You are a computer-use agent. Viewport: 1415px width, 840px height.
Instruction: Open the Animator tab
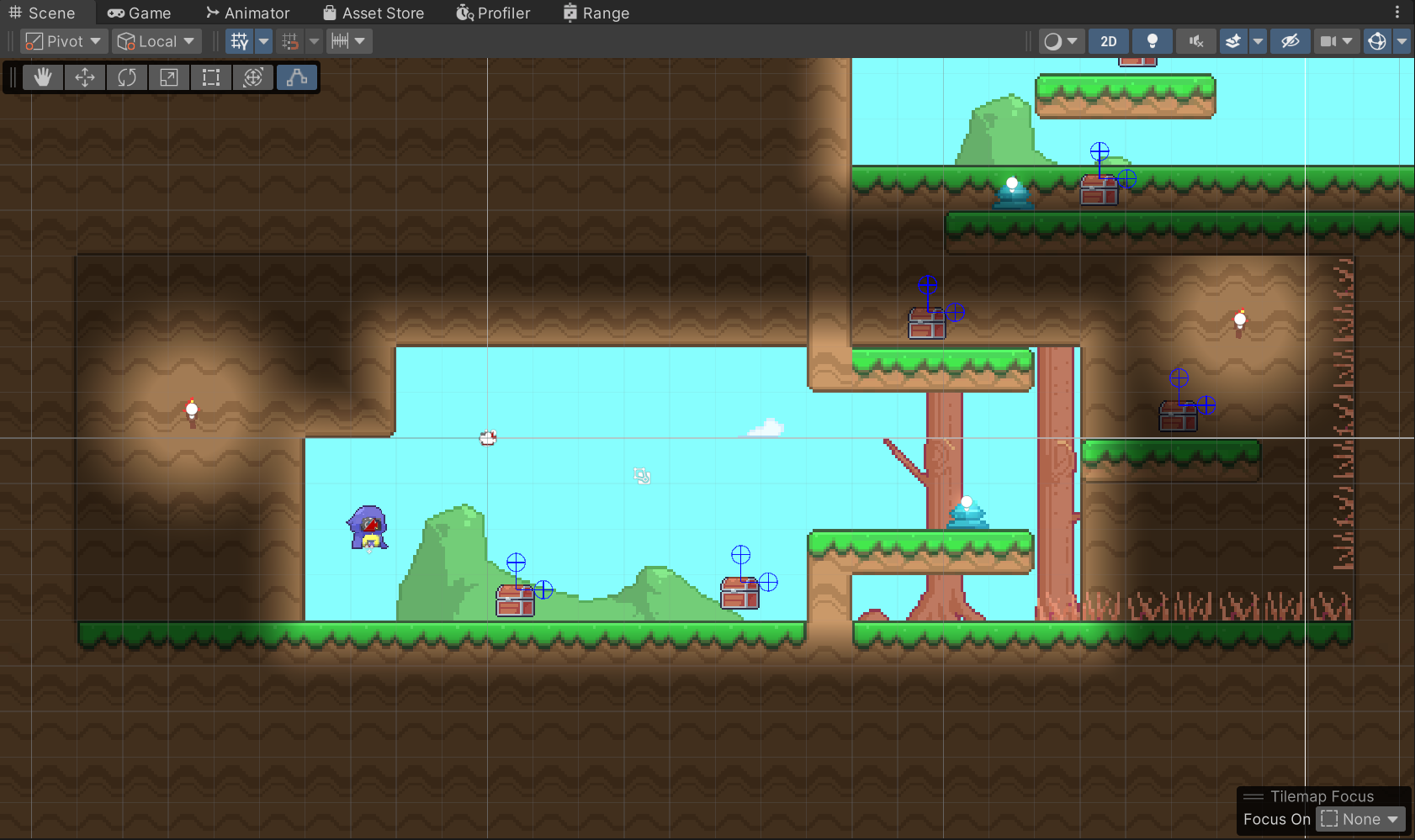248,13
